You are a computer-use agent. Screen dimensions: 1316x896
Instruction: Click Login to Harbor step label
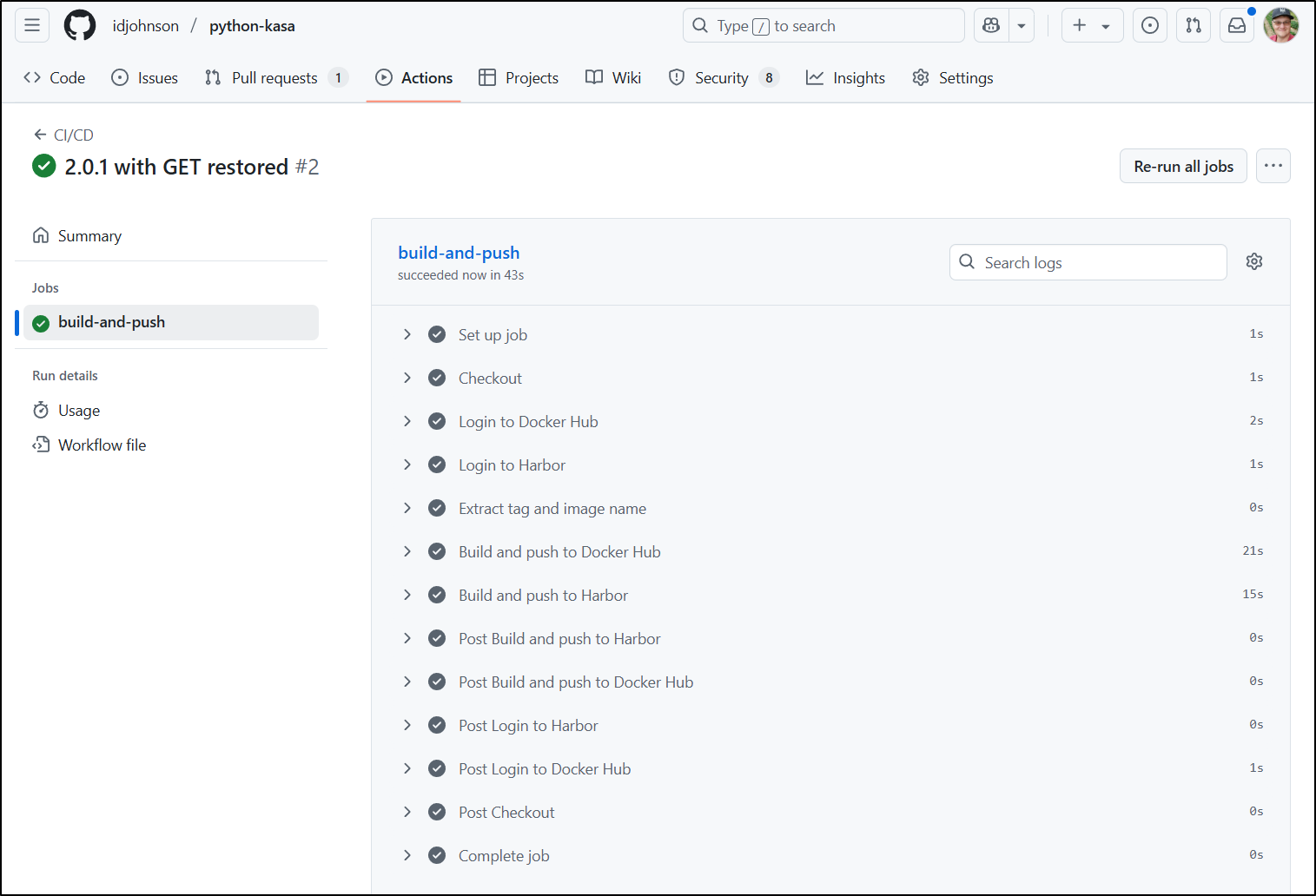click(512, 464)
